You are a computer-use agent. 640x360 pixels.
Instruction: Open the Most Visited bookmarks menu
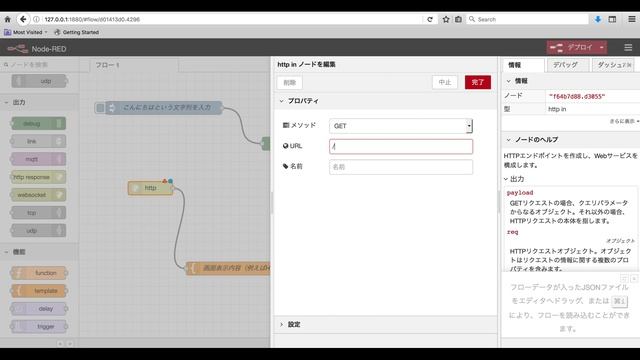25,32
